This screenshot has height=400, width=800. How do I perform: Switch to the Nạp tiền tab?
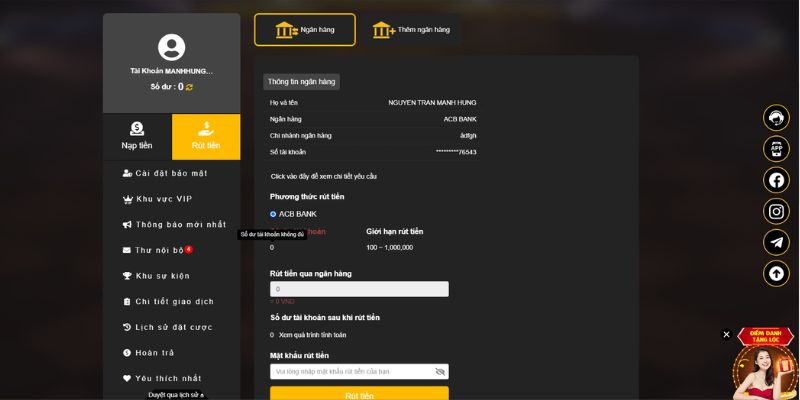coord(137,136)
